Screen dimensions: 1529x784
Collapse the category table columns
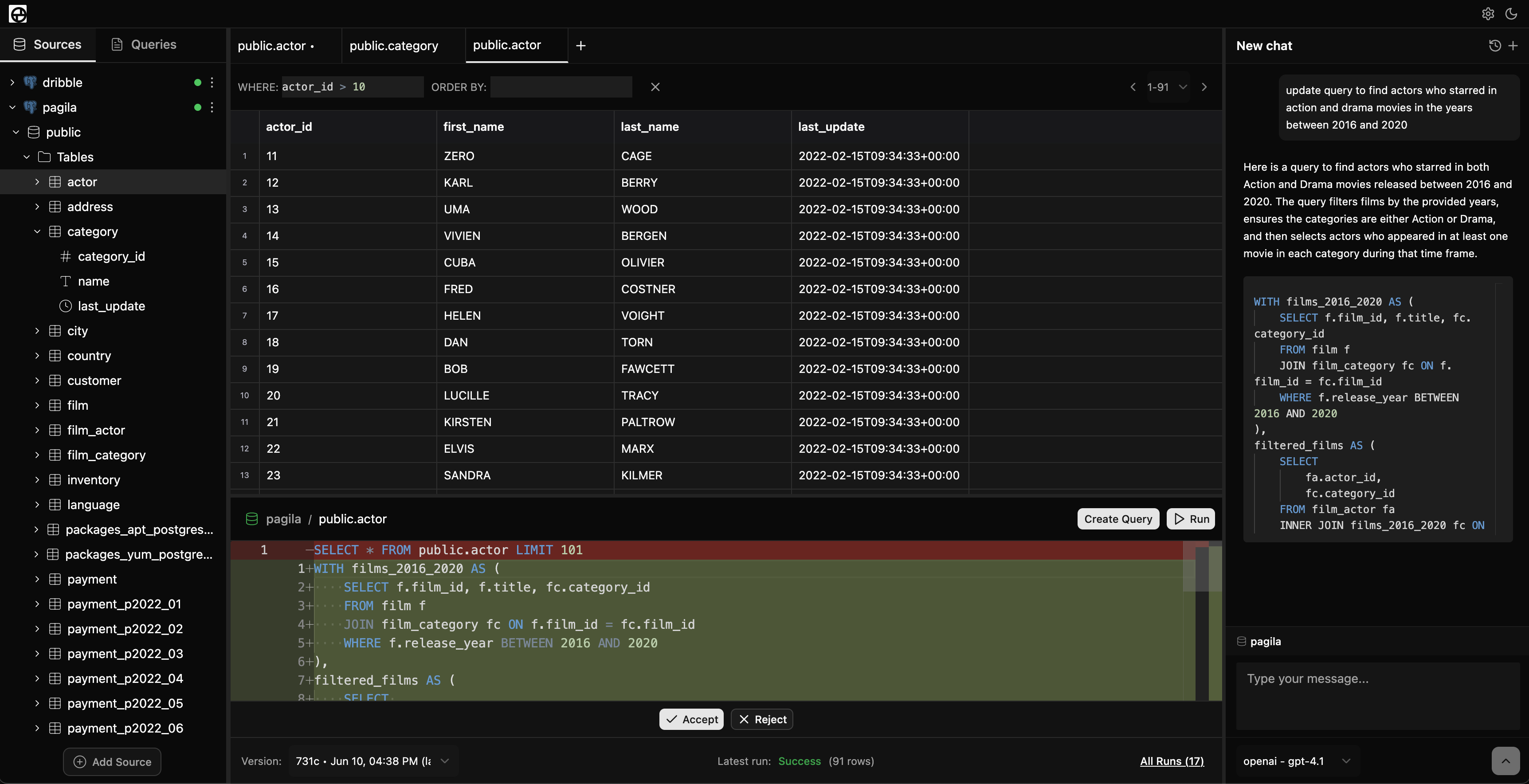37,231
